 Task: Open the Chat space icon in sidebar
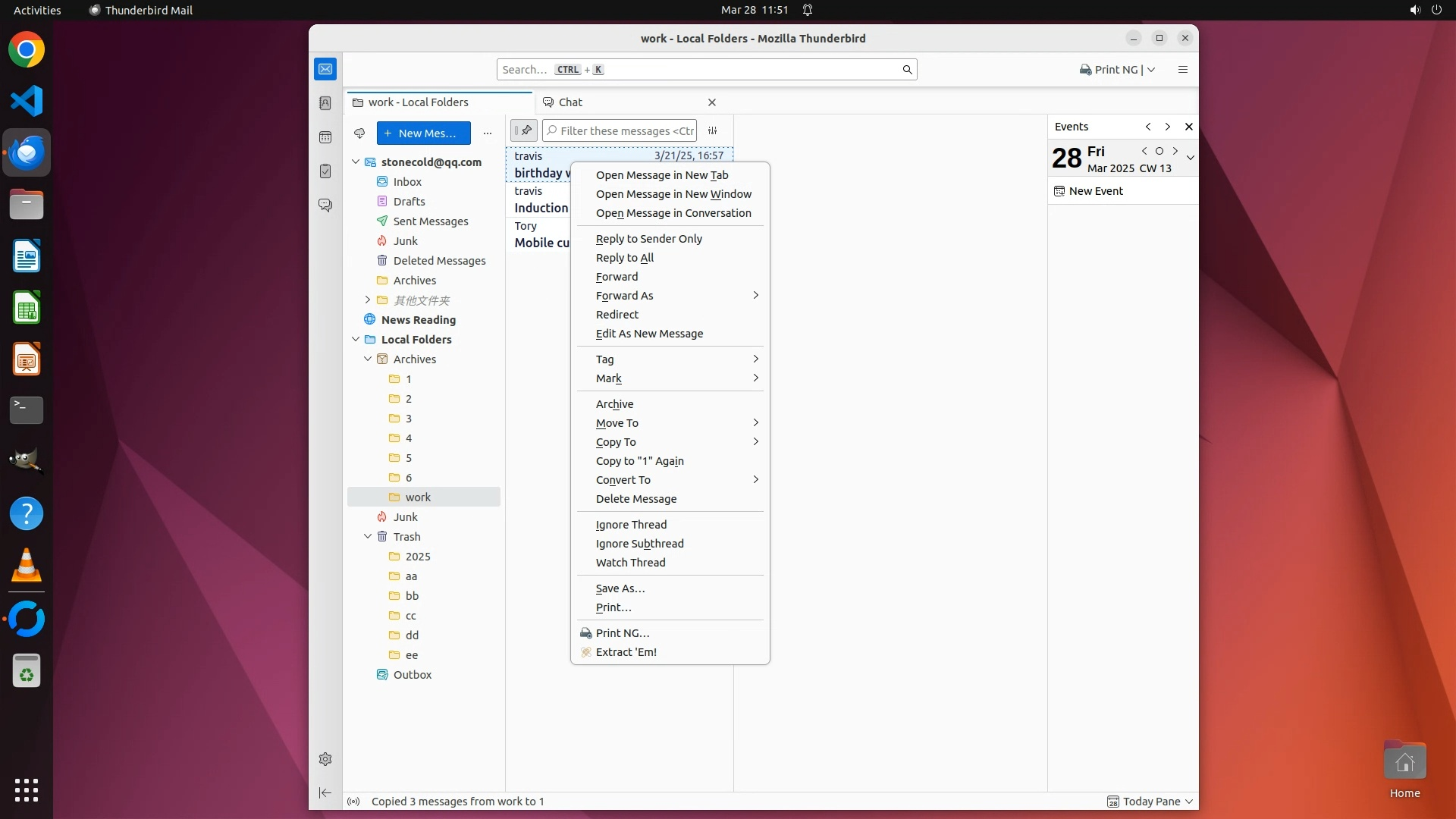click(325, 206)
